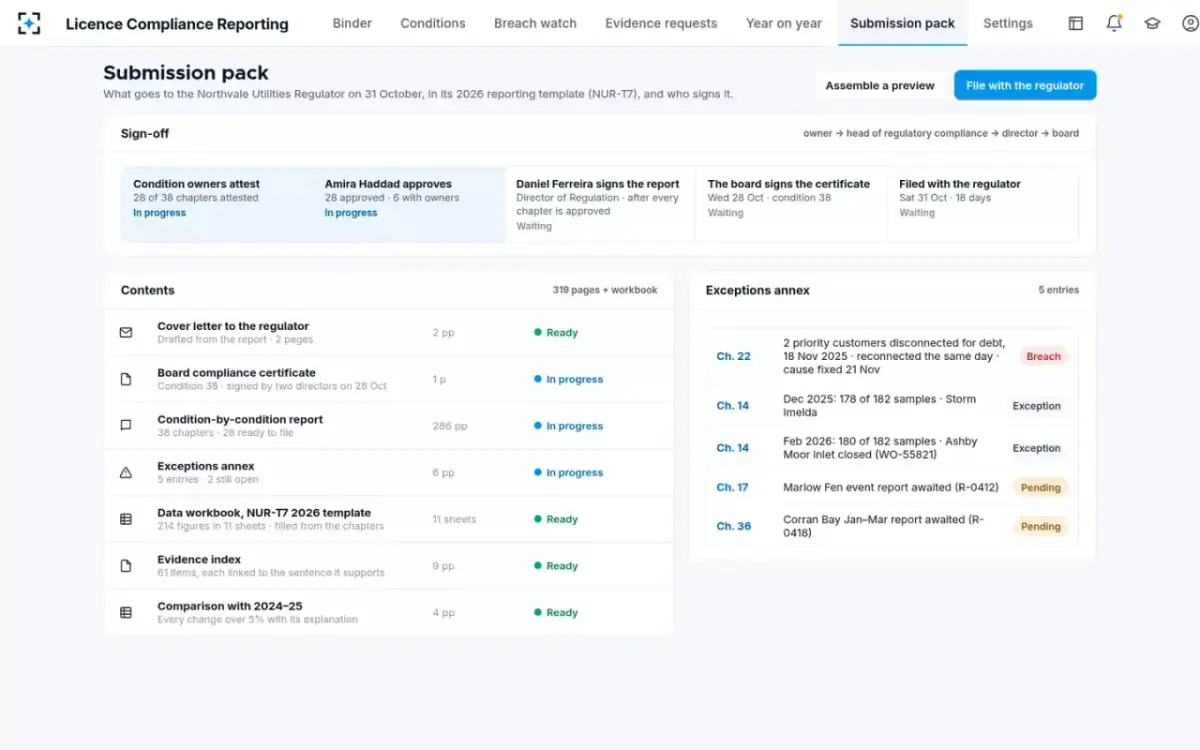Click In progress status of Condition-by-condition report

pyautogui.click(x=569, y=426)
